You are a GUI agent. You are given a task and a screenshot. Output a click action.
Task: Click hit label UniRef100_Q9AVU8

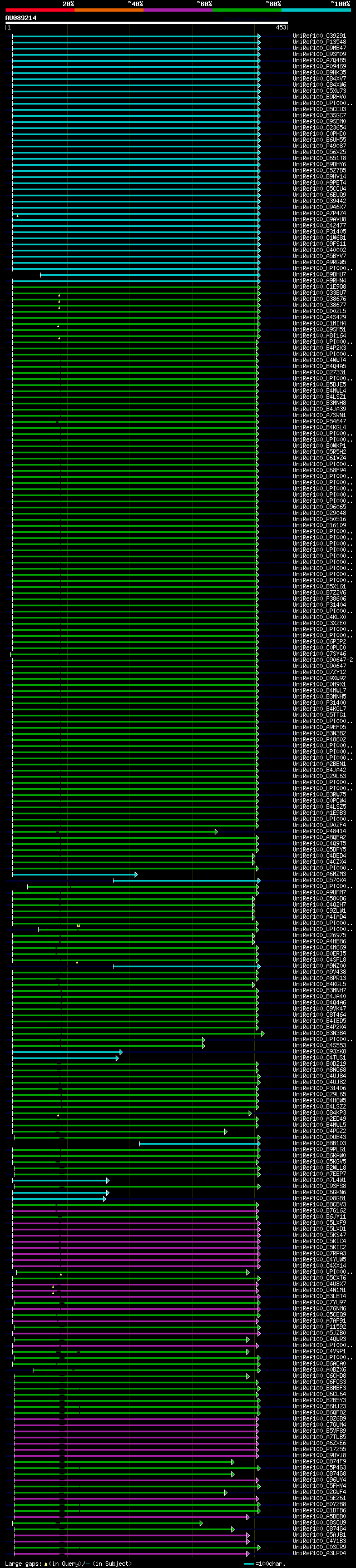[x=319, y=219]
